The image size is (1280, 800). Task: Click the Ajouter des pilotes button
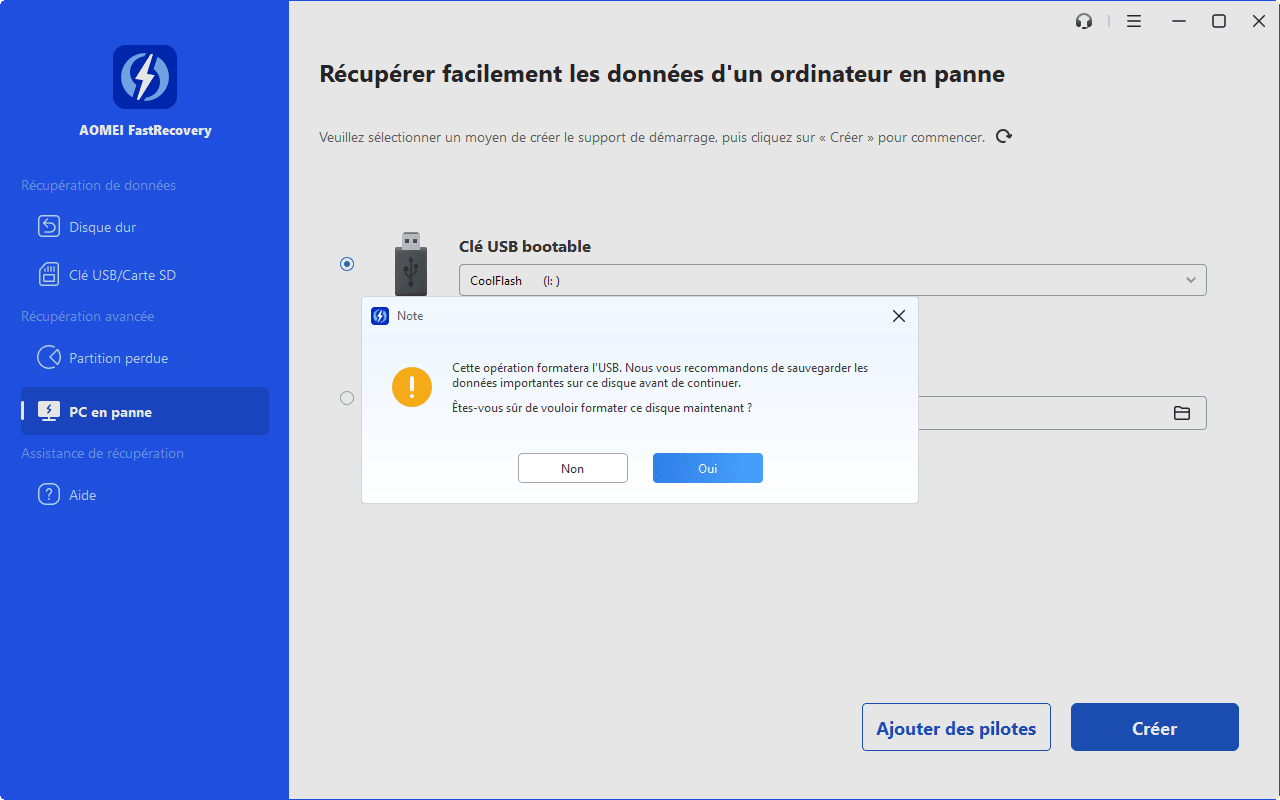tap(955, 727)
